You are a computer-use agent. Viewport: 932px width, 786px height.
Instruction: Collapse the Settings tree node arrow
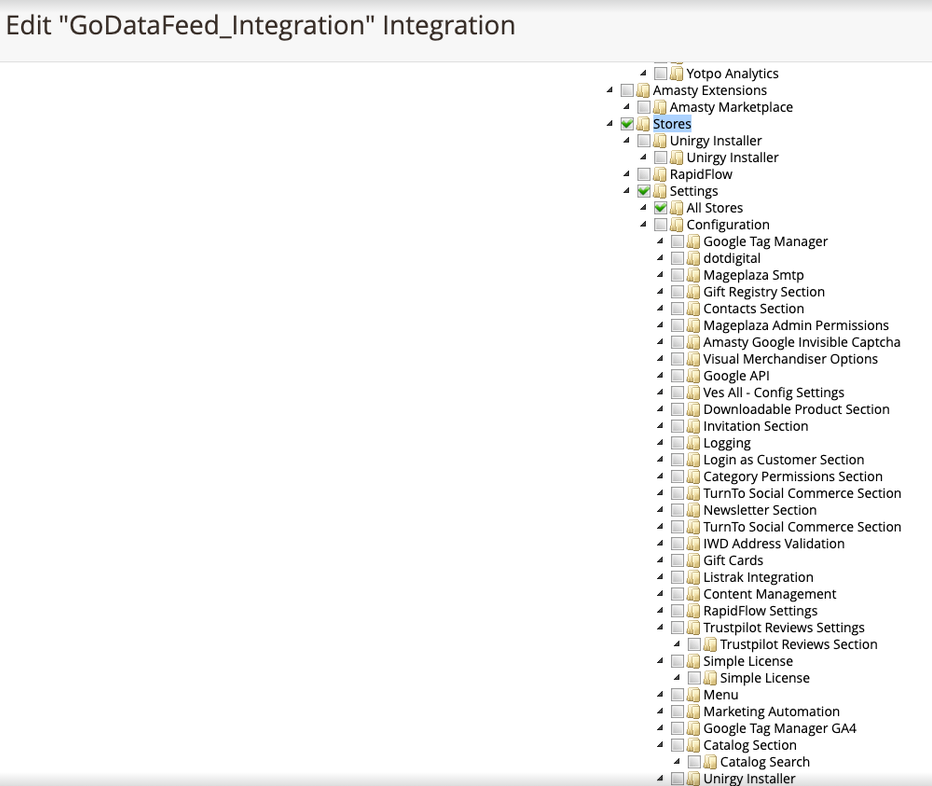[x=626, y=191]
